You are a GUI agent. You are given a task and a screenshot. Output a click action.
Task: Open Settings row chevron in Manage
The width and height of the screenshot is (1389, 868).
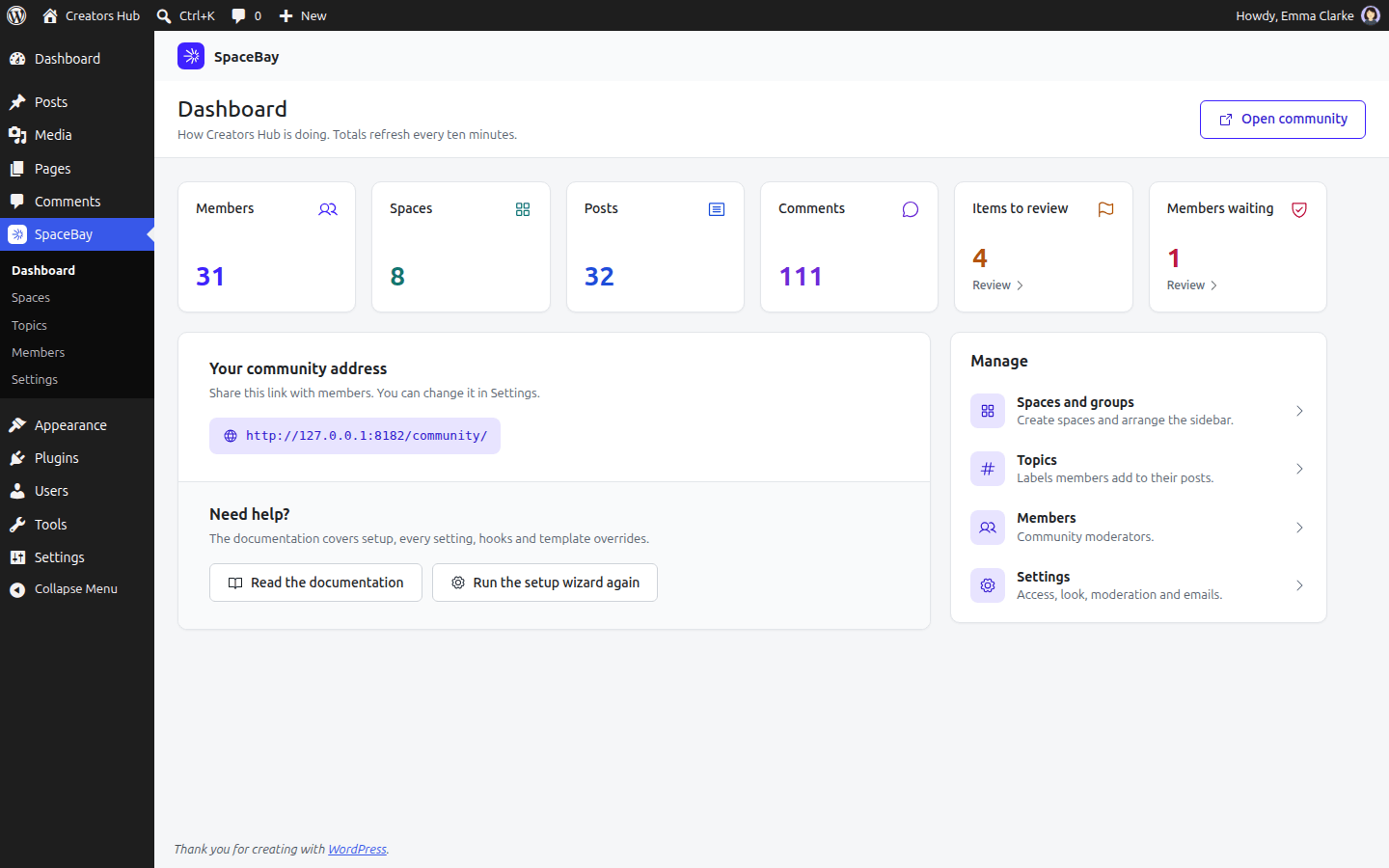click(x=1299, y=585)
